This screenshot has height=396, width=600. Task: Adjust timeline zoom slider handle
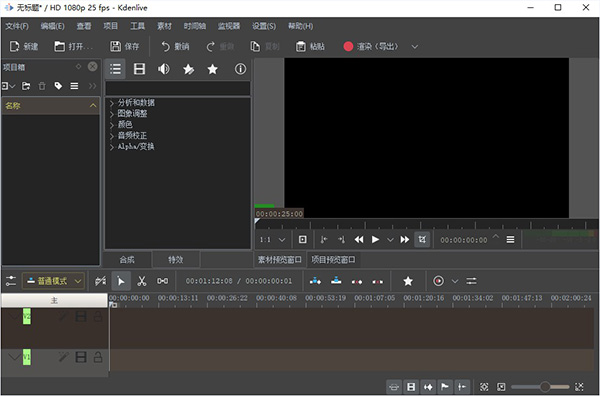(x=545, y=387)
